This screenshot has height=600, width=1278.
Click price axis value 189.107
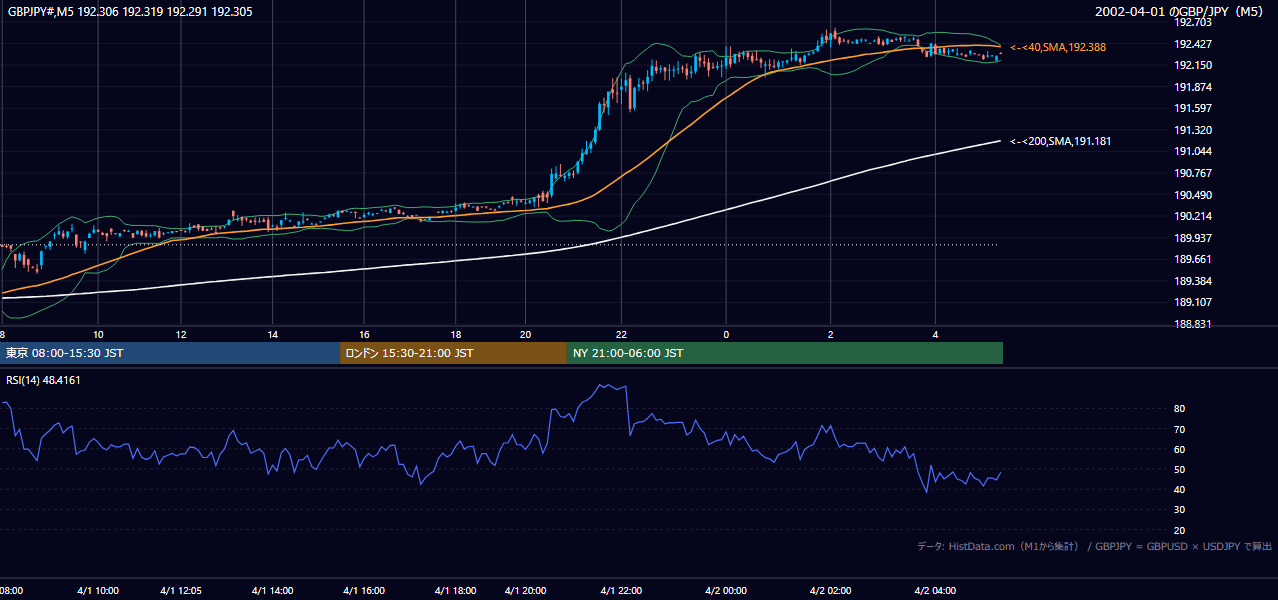coord(1193,302)
